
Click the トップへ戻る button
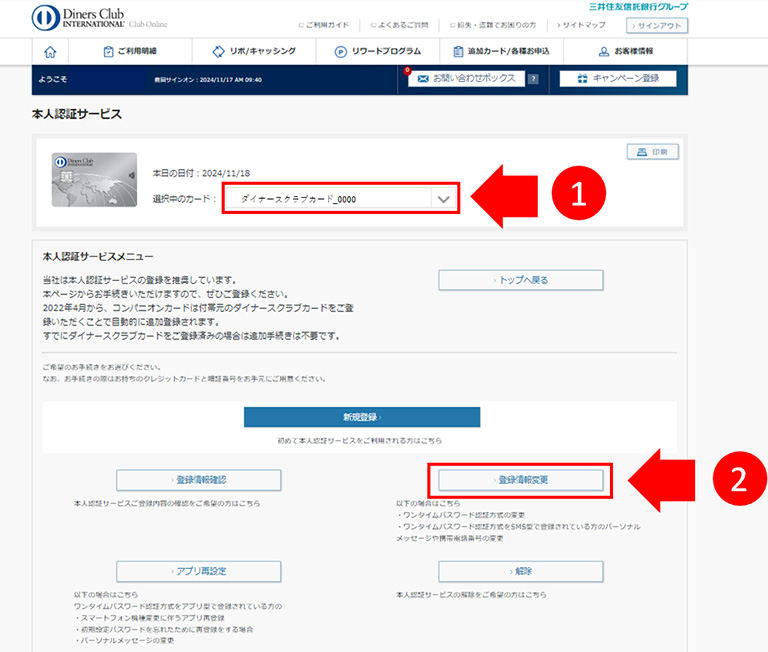click(x=520, y=280)
